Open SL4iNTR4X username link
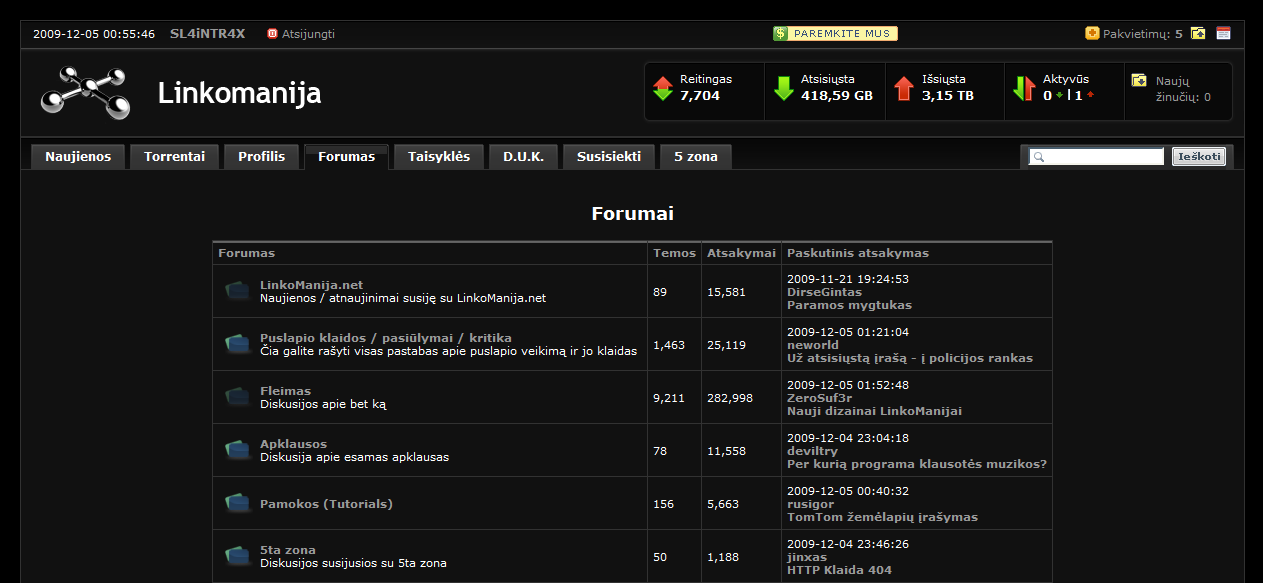Viewport: 1263px width, 583px height. [x=207, y=34]
